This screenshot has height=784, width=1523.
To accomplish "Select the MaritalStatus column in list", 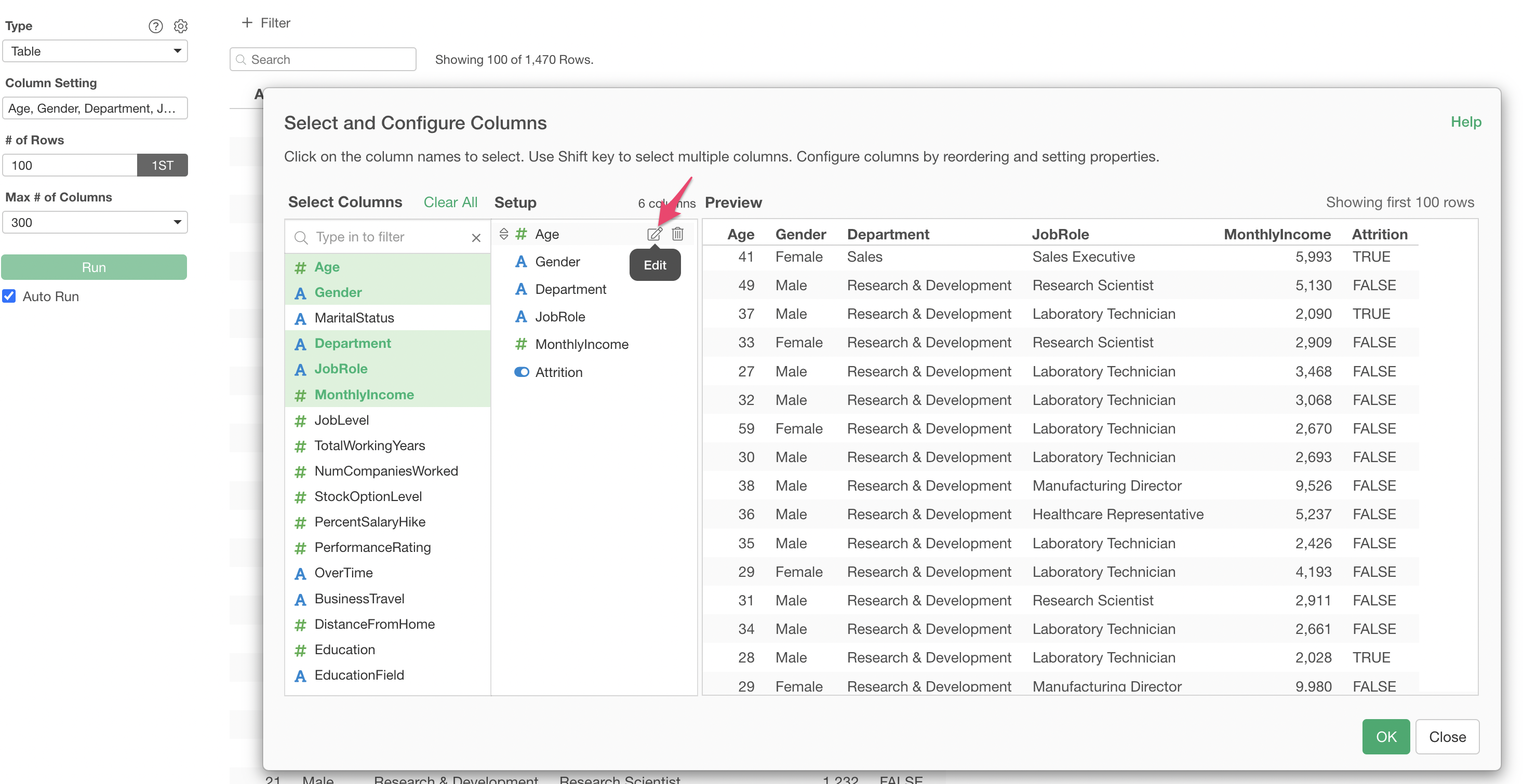I will (x=354, y=318).
